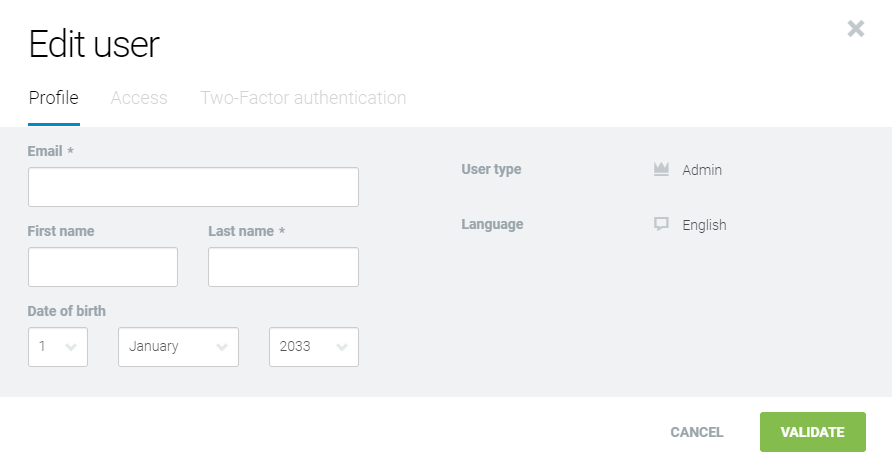Switch to the Profile tab
Screen dimensions: 892x465
click(53, 98)
